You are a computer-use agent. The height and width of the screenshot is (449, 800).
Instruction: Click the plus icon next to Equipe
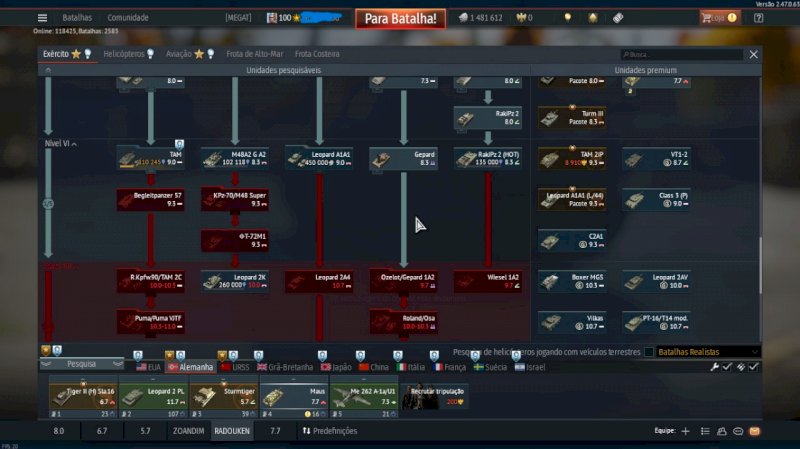tap(685, 431)
